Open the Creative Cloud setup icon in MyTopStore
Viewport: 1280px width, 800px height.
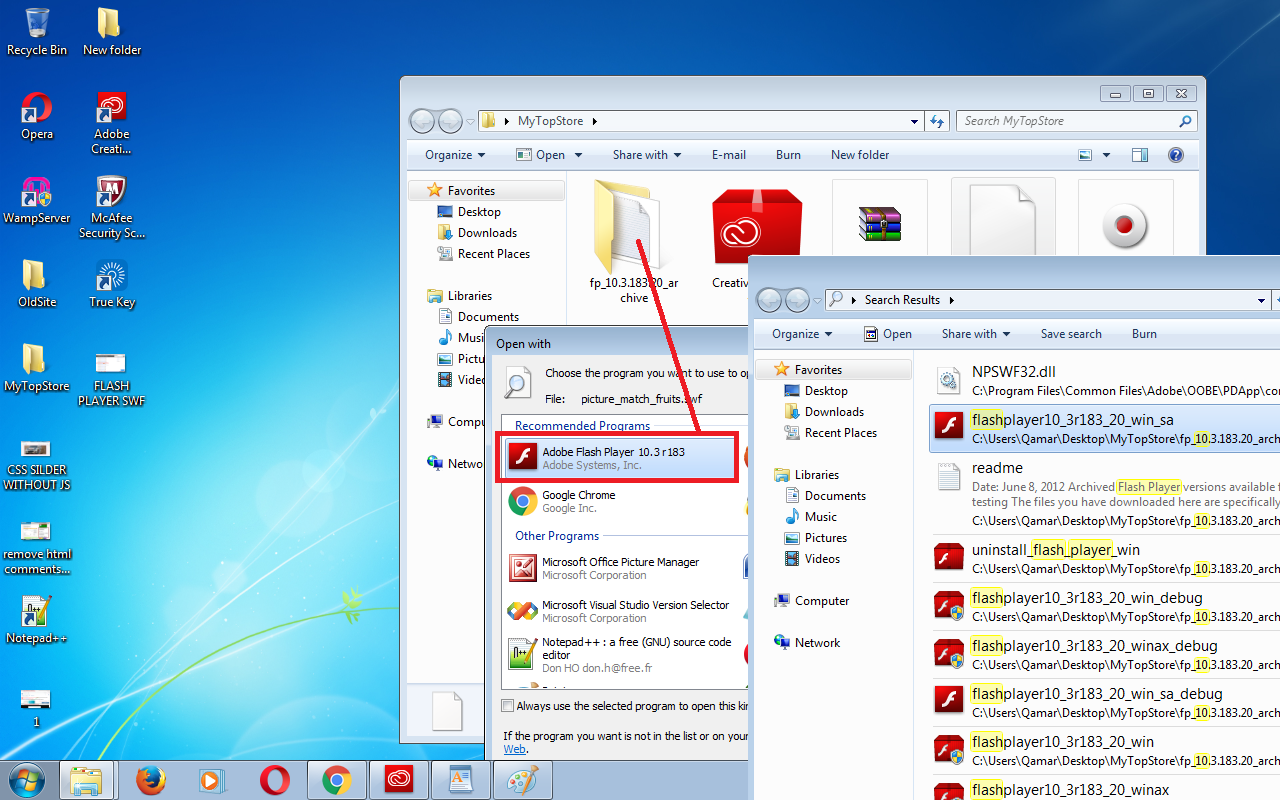point(757,225)
